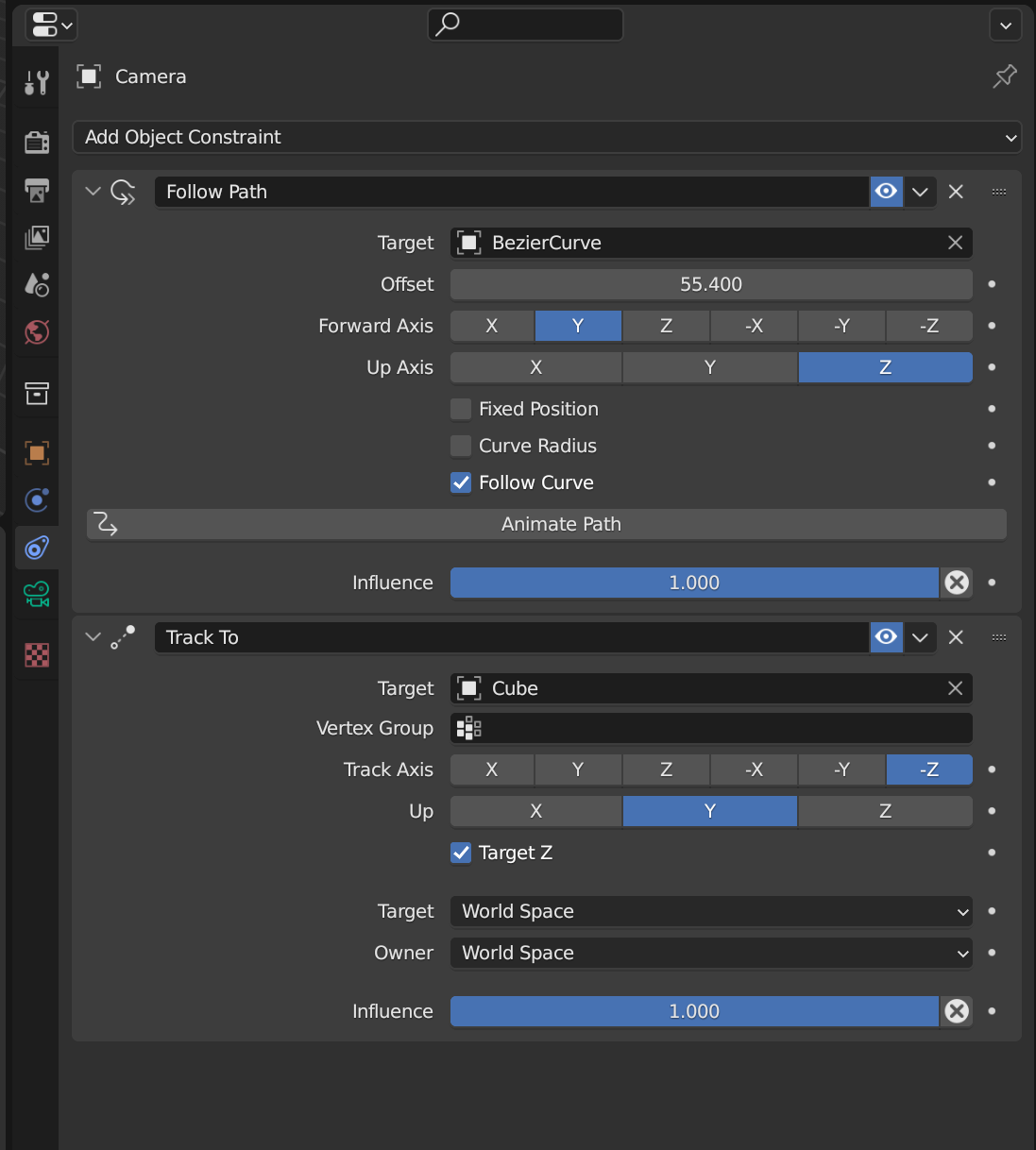Open the World properties tab

coord(37,332)
